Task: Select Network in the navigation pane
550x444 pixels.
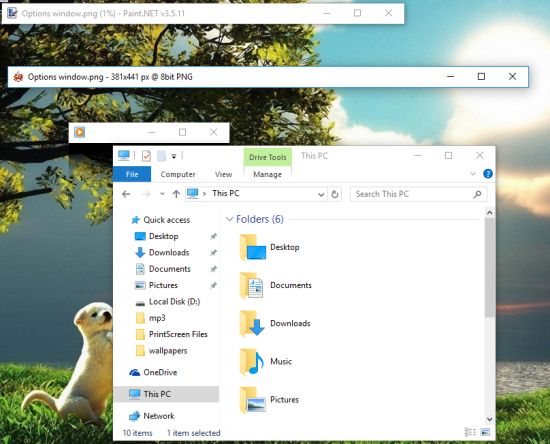Action: (x=159, y=416)
